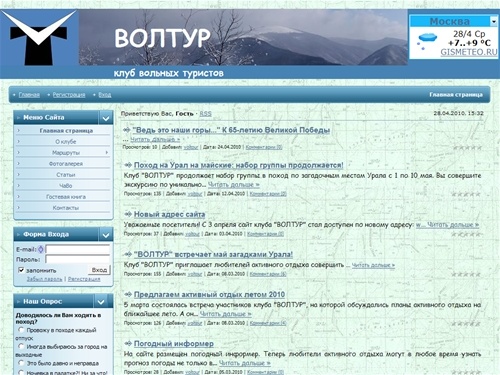The image size is (500, 375).
Task: Click Читать дальше under Ведь это наши горы
Action: (155, 139)
